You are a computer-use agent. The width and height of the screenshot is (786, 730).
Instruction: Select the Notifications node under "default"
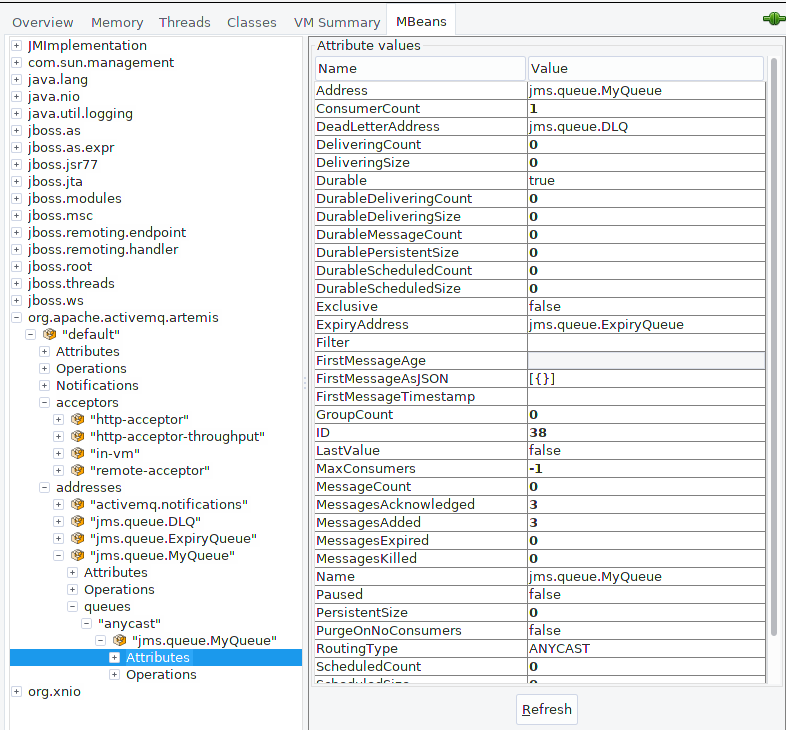pos(97,385)
